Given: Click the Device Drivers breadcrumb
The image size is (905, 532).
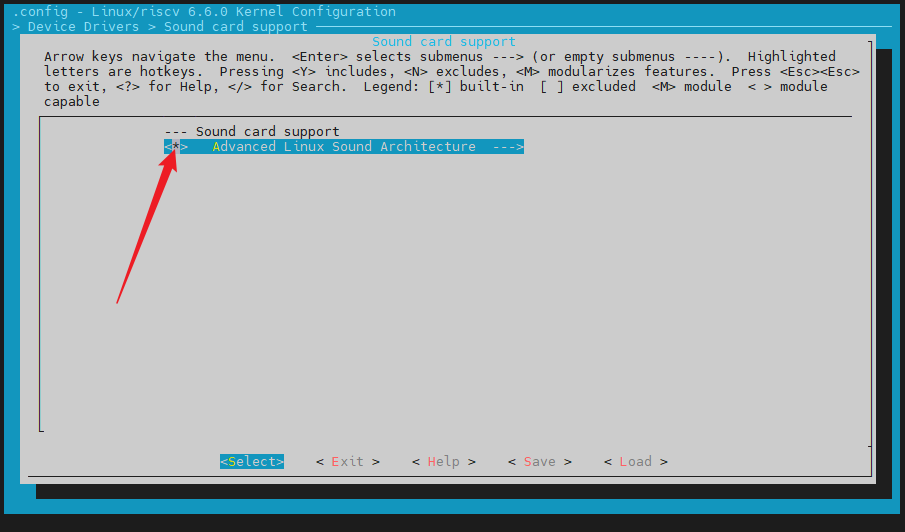Looking at the screenshot, I should [83, 27].
